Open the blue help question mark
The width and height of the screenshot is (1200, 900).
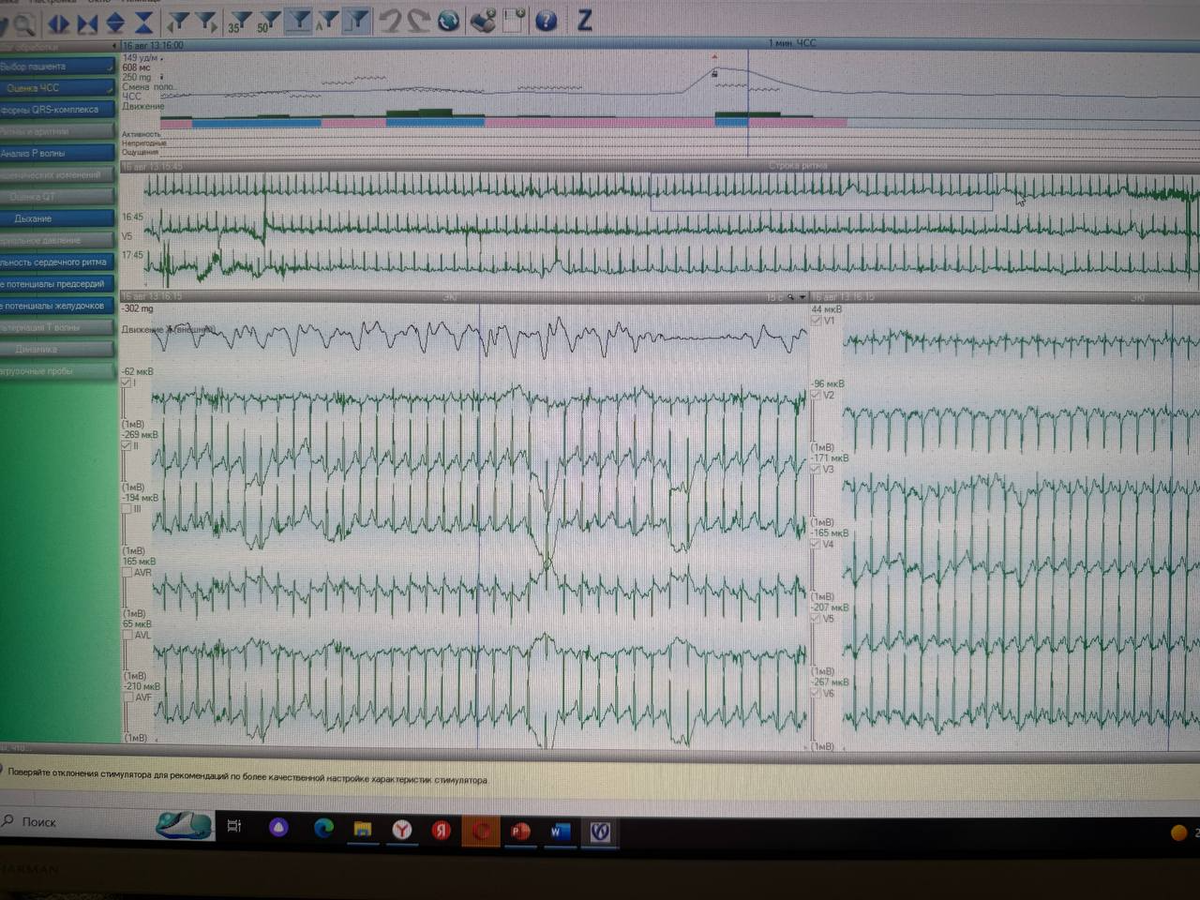(545, 20)
